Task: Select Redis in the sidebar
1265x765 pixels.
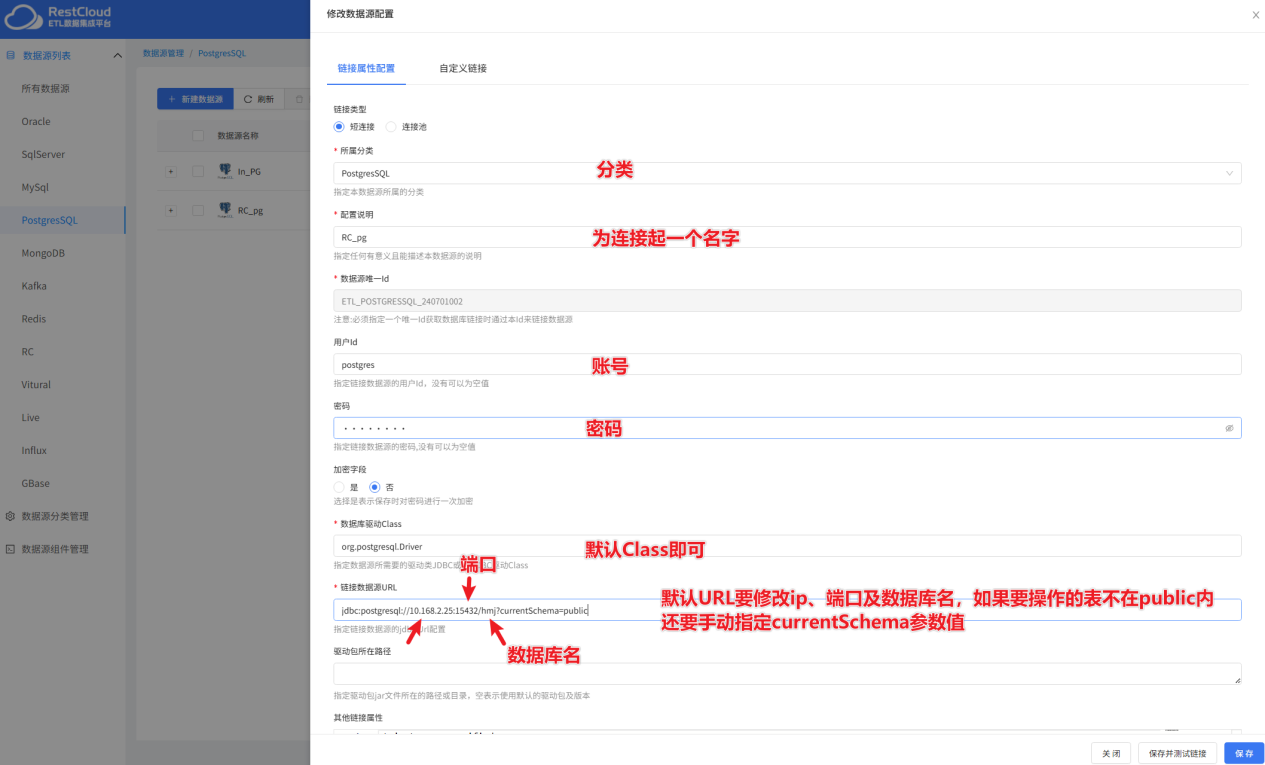Action: [34, 319]
